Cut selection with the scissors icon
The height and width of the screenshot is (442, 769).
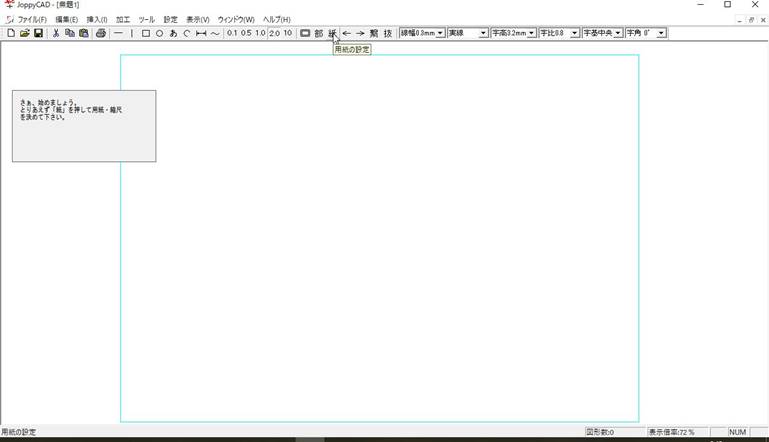point(56,33)
